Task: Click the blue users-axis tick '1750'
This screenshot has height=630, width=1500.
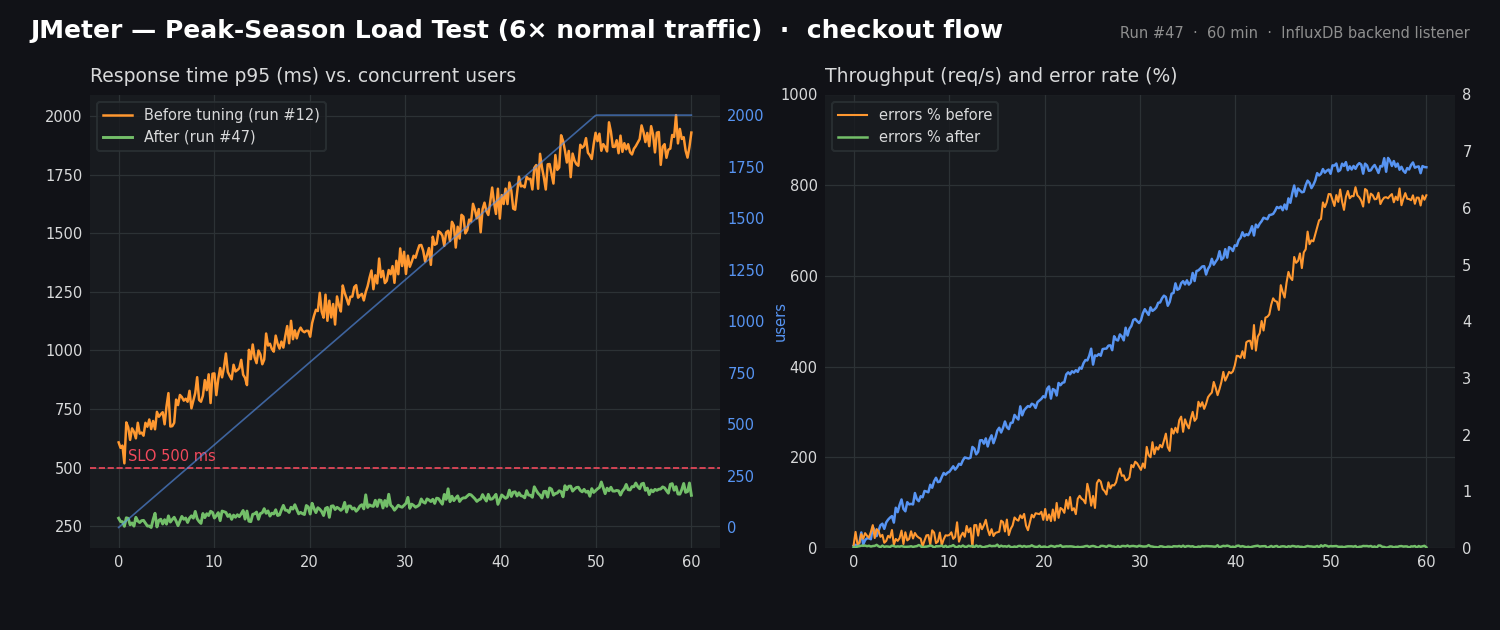Action: pos(745,167)
